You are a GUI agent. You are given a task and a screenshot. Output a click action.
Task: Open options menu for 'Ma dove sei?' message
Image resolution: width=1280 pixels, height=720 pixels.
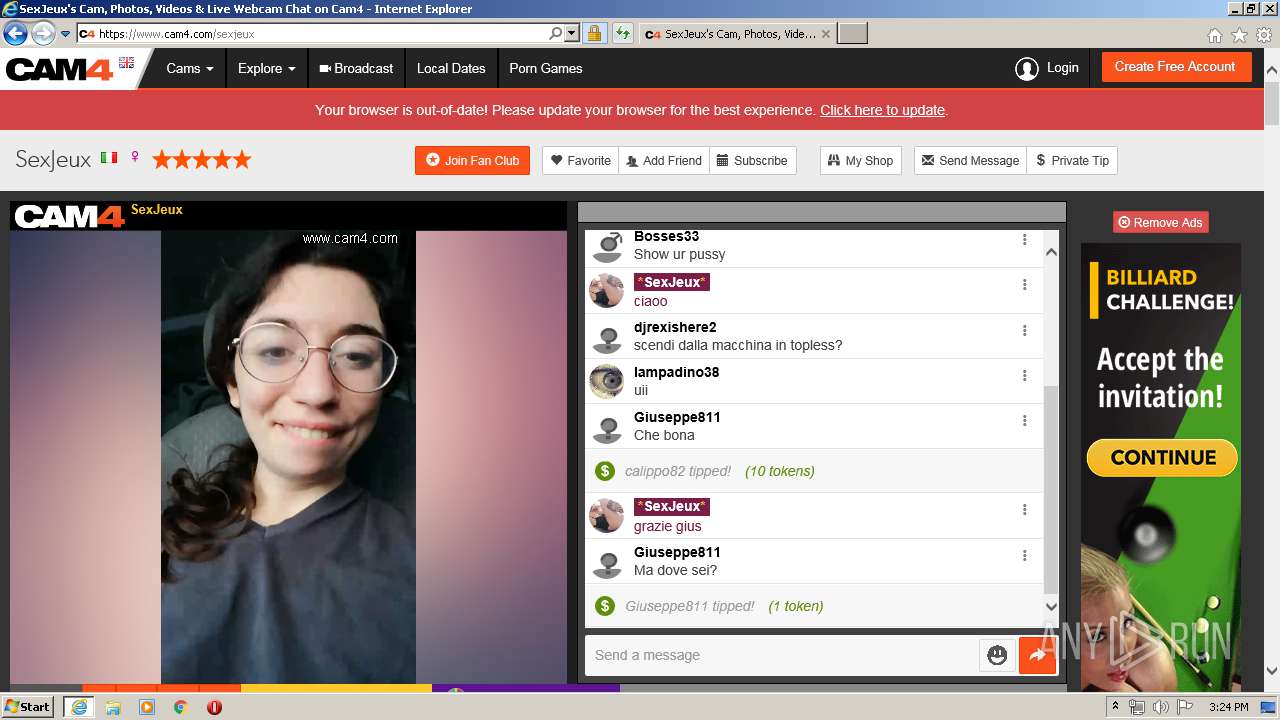(x=1024, y=556)
